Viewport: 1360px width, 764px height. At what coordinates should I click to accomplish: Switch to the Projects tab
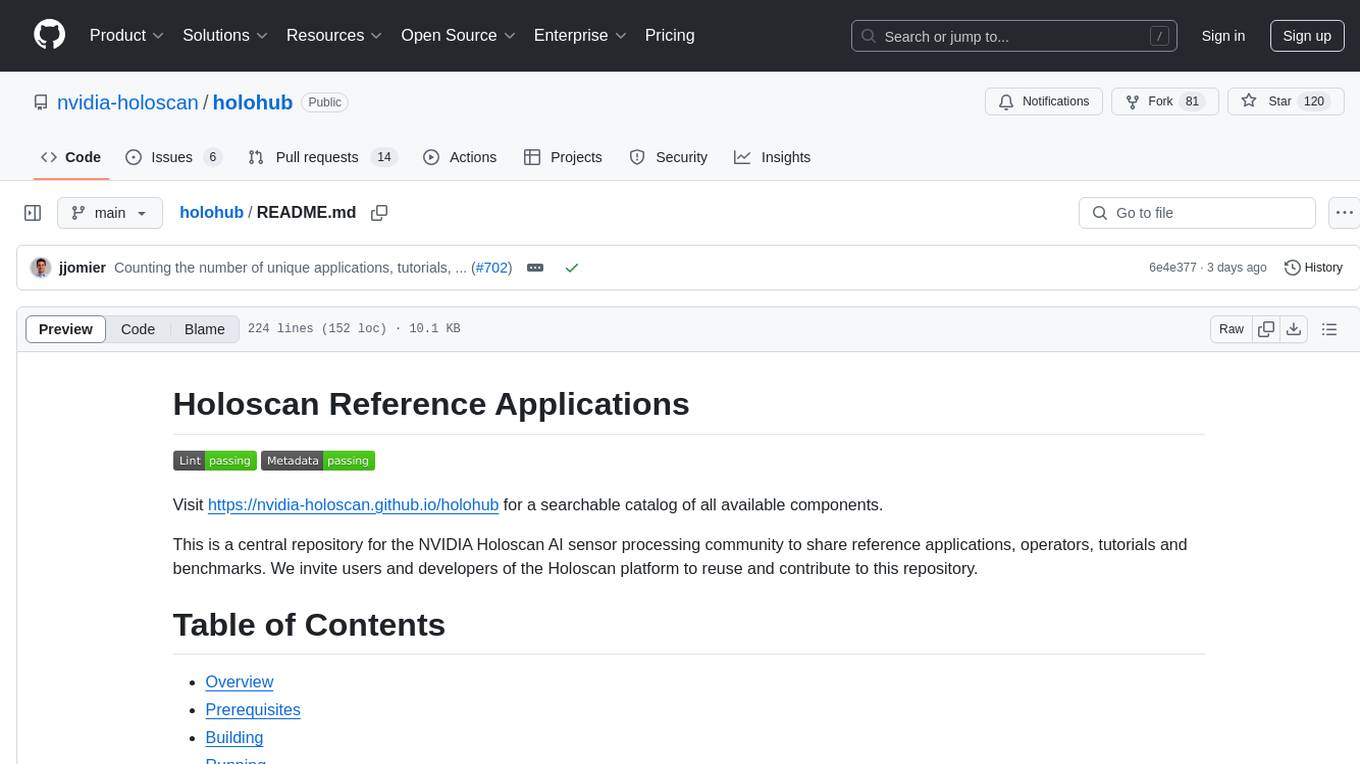563,157
